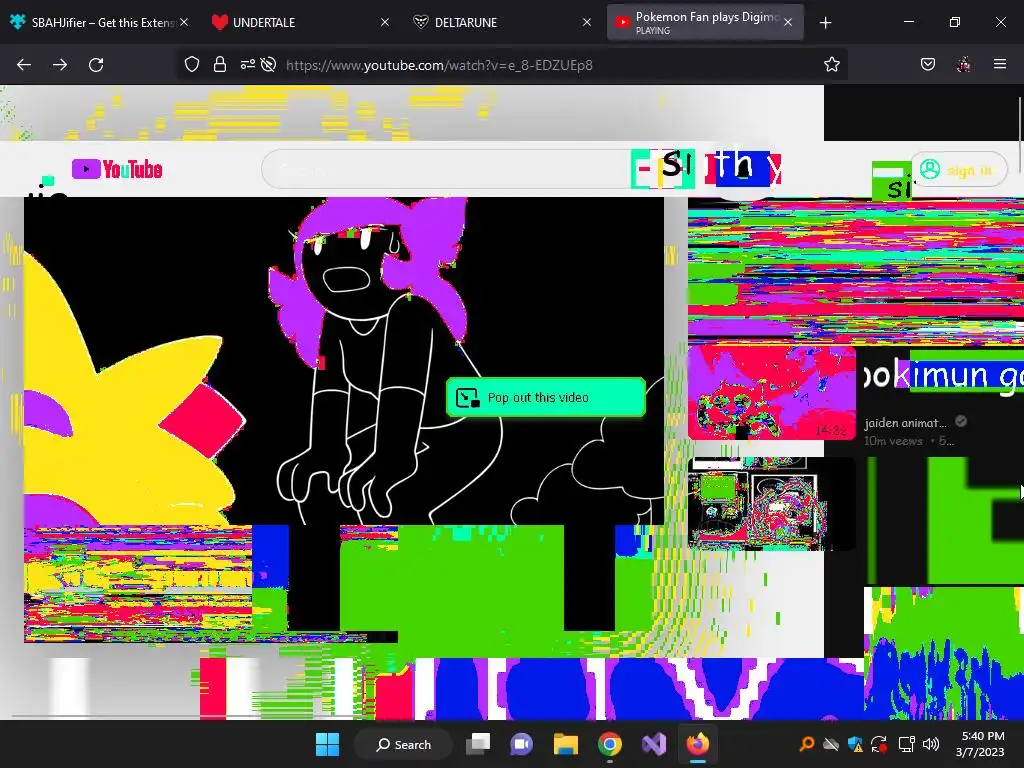The width and height of the screenshot is (1024, 768).
Task: Open File Explorer from the taskbar
Action: pyautogui.click(x=566, y=744)
